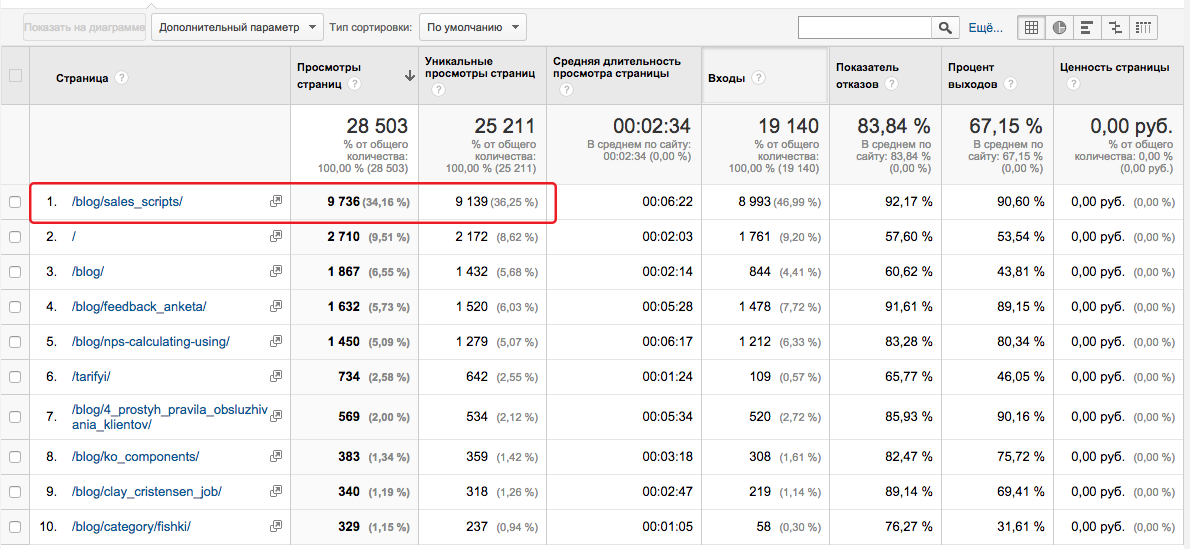This screenshot has width=1190, height=549.
Task: Tick the checkbox for /tarifyi/ row
Action: coord(14,377)
